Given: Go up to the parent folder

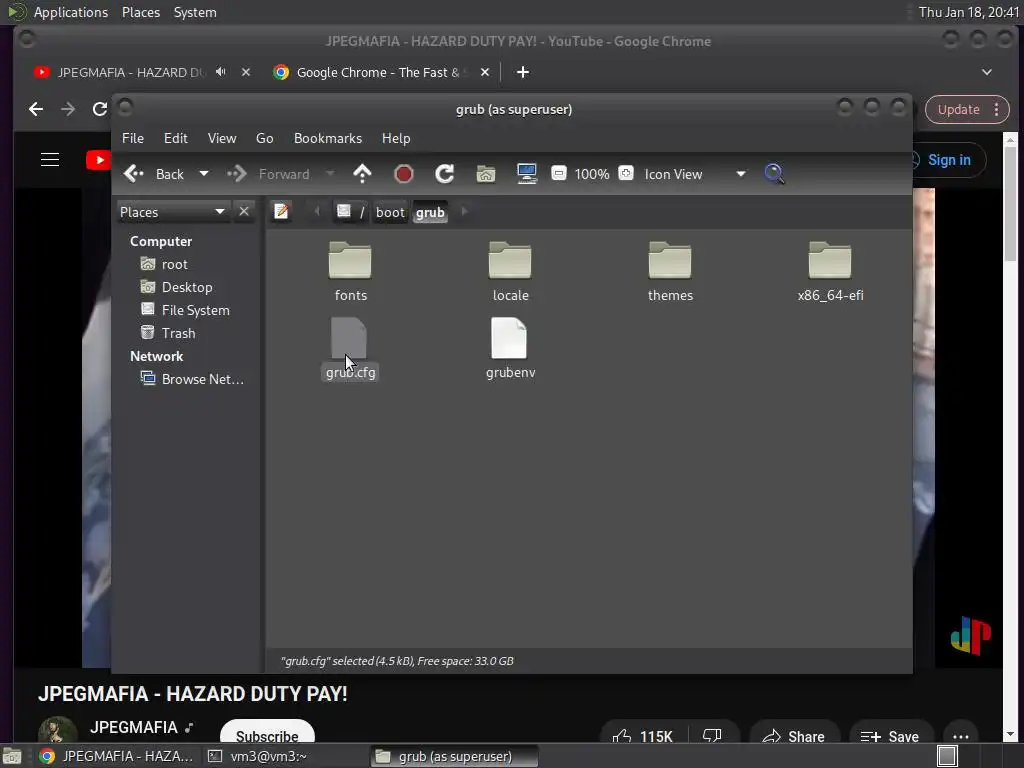Looking at the screenshot, I should pos(362,174).
